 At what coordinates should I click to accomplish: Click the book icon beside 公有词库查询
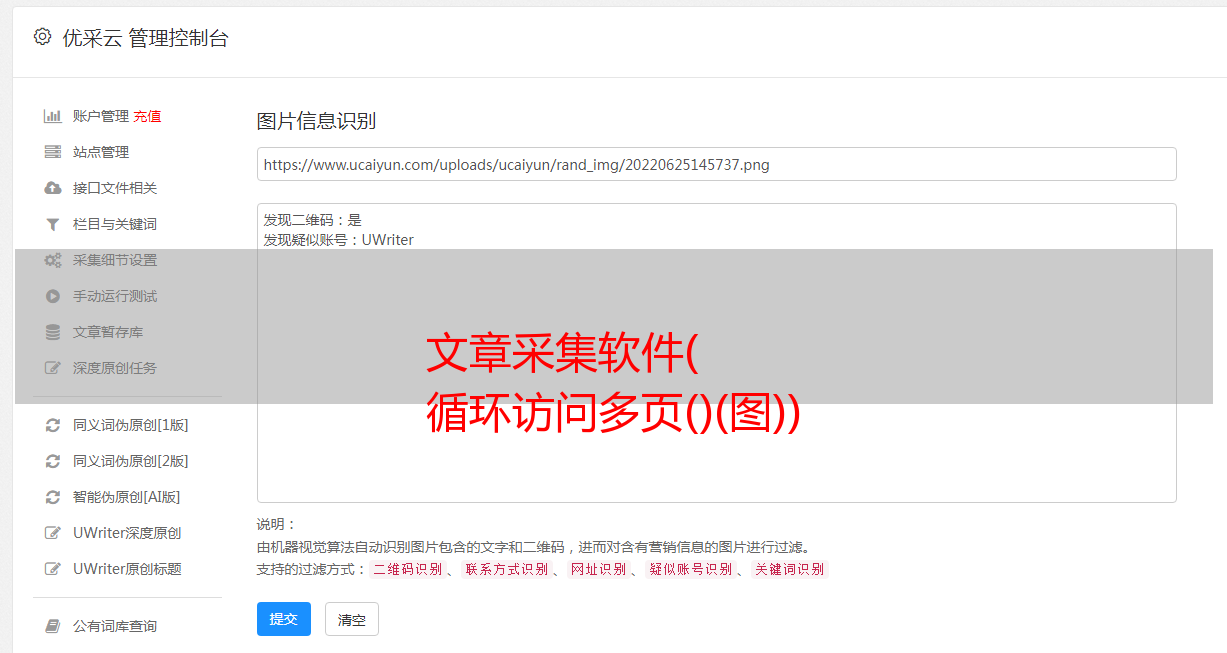(53, 626)
